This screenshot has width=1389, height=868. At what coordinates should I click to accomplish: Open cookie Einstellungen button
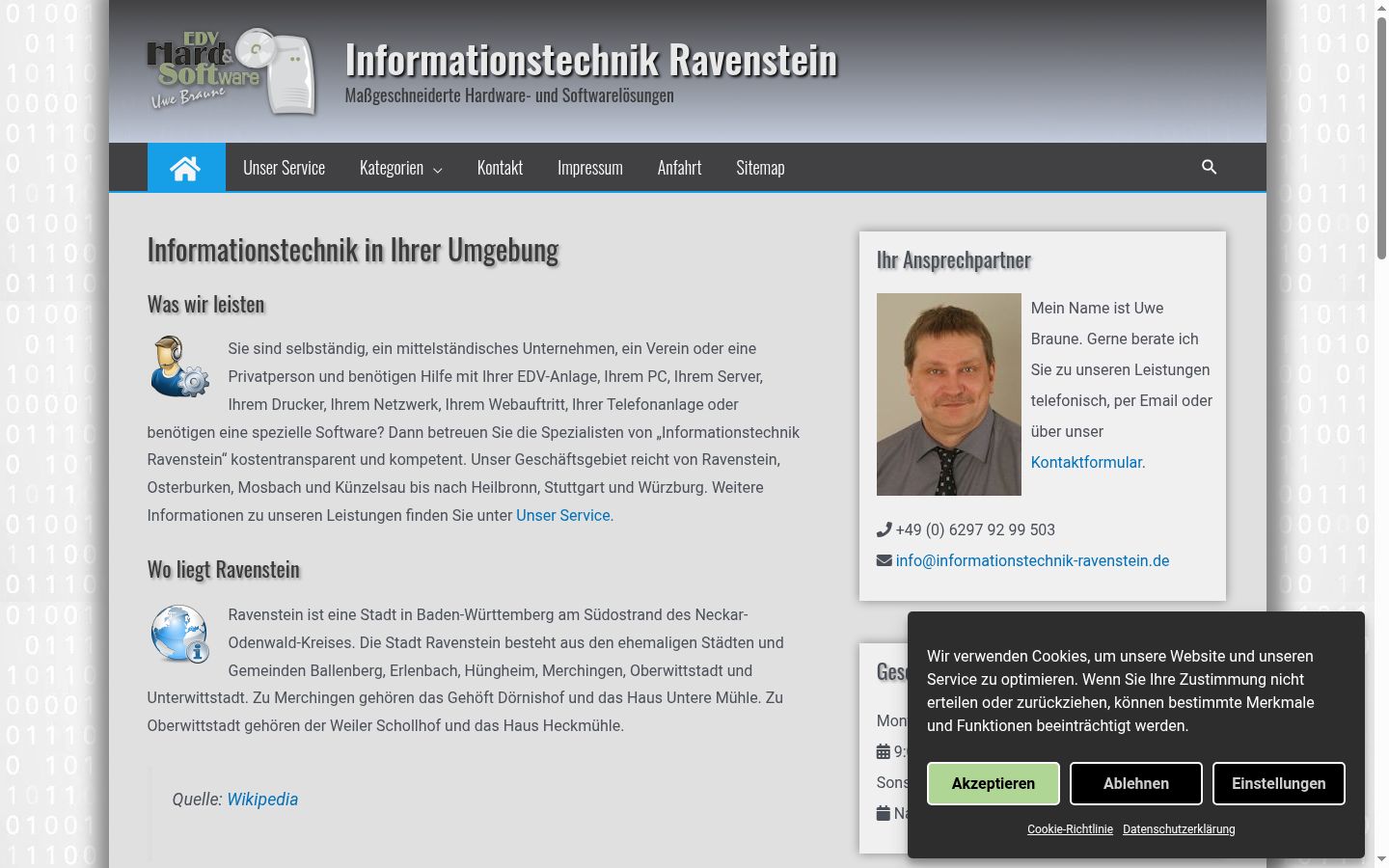(x=1279, y=783)
